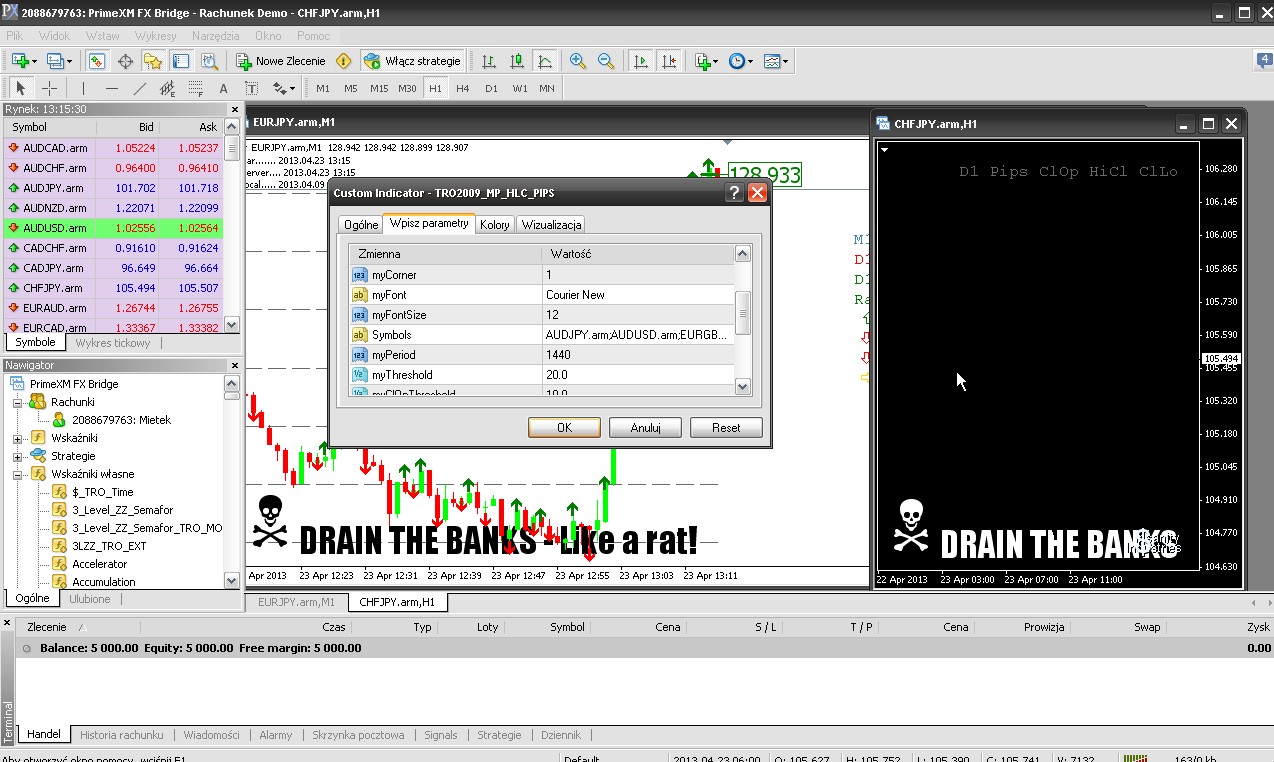Edit the myFontSize value 12
Image resolution: width=1274 pixels, height=762 pixels.
[639, 315]
